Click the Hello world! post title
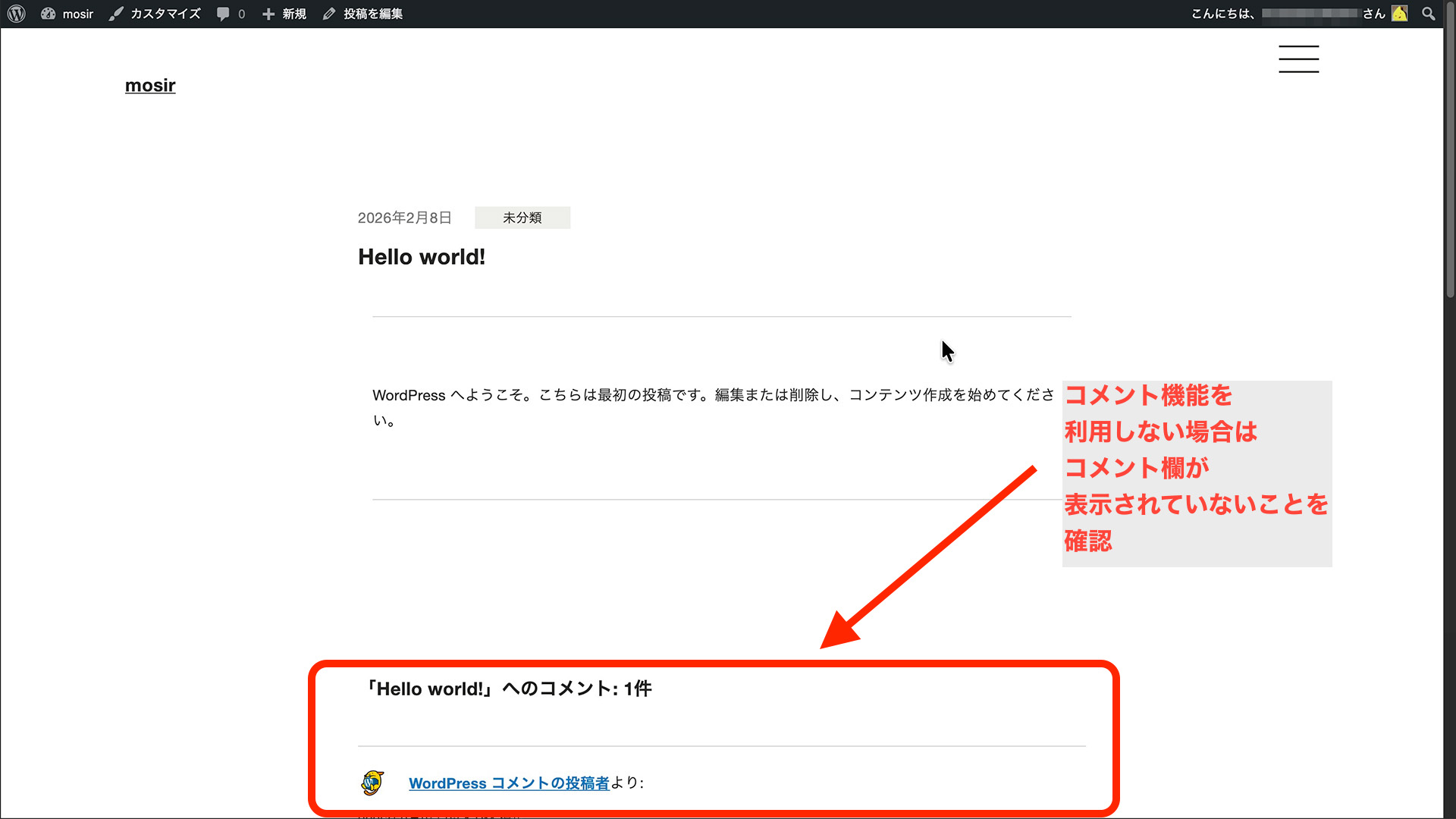 [422, 256]
